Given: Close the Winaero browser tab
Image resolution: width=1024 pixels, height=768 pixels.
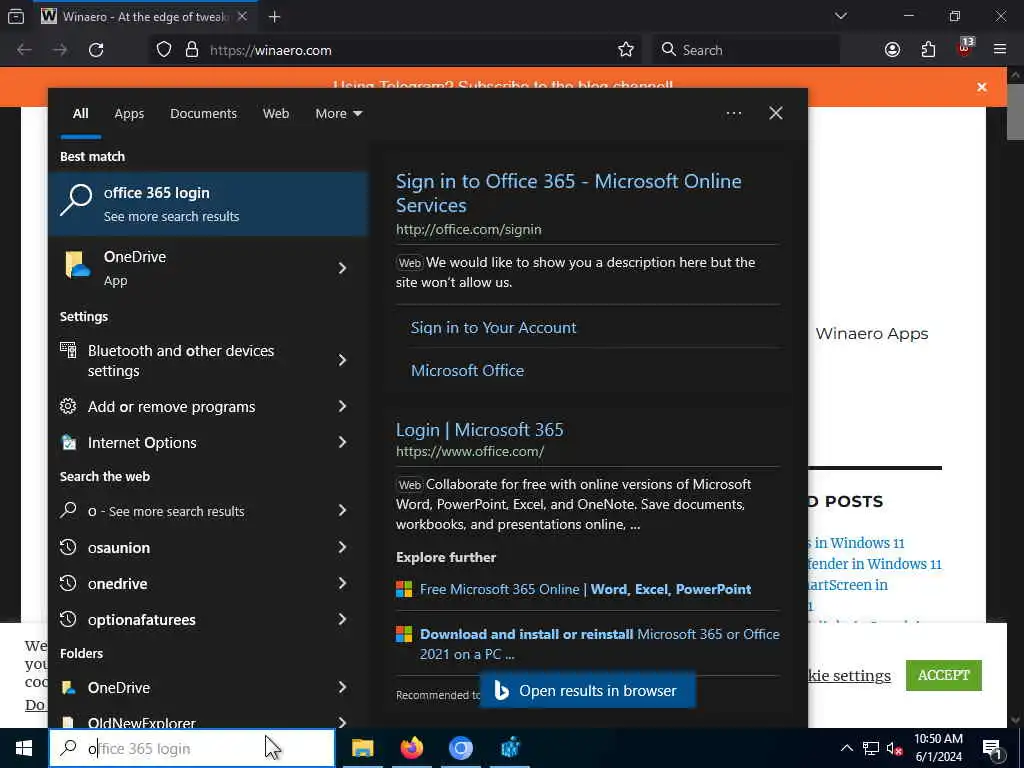Looking at the screenshot, I should pos(242,17).
